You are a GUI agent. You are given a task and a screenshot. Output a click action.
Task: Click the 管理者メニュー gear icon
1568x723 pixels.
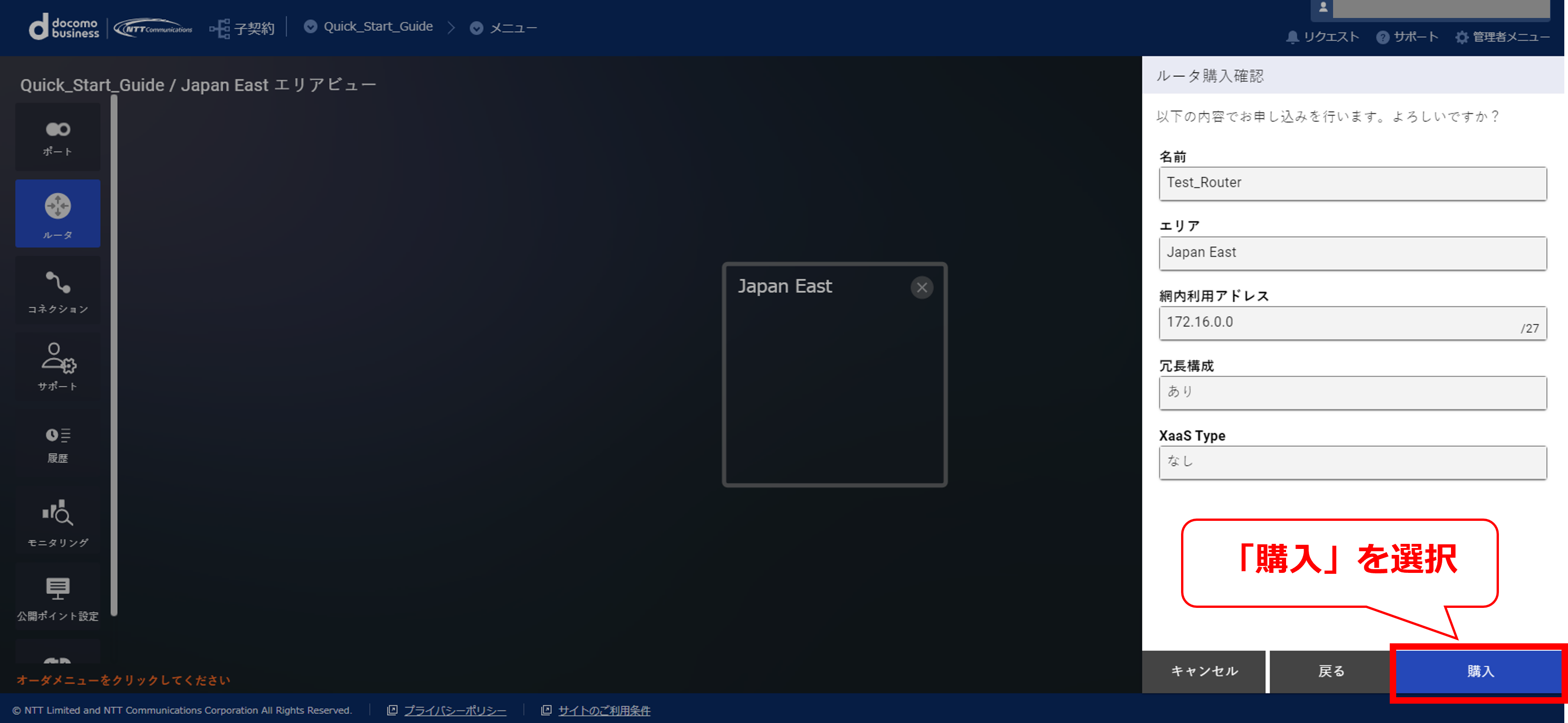1462,37
